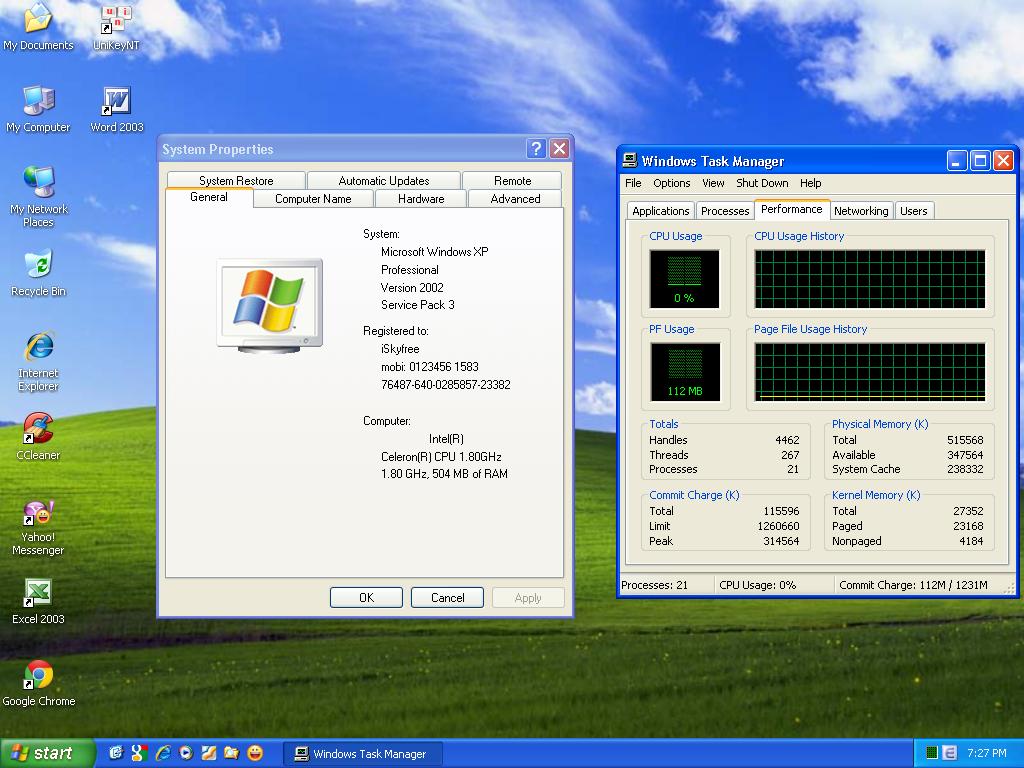Viewport: 1024px width, 768px height.
Task: Select the My Computer desktop icon
Action: [38, 109]
